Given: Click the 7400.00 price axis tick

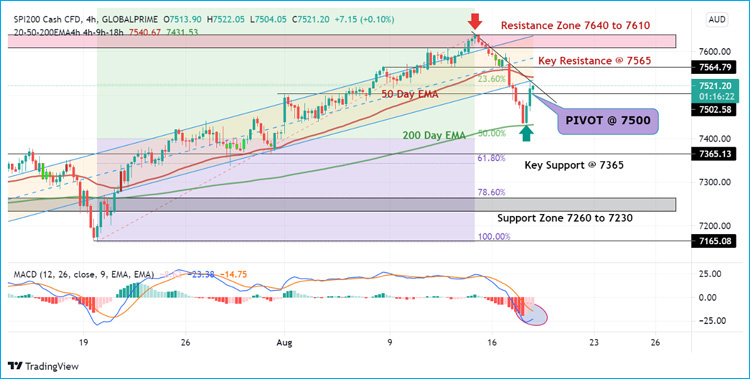Looking at the screenshot, I should [714, 139].
